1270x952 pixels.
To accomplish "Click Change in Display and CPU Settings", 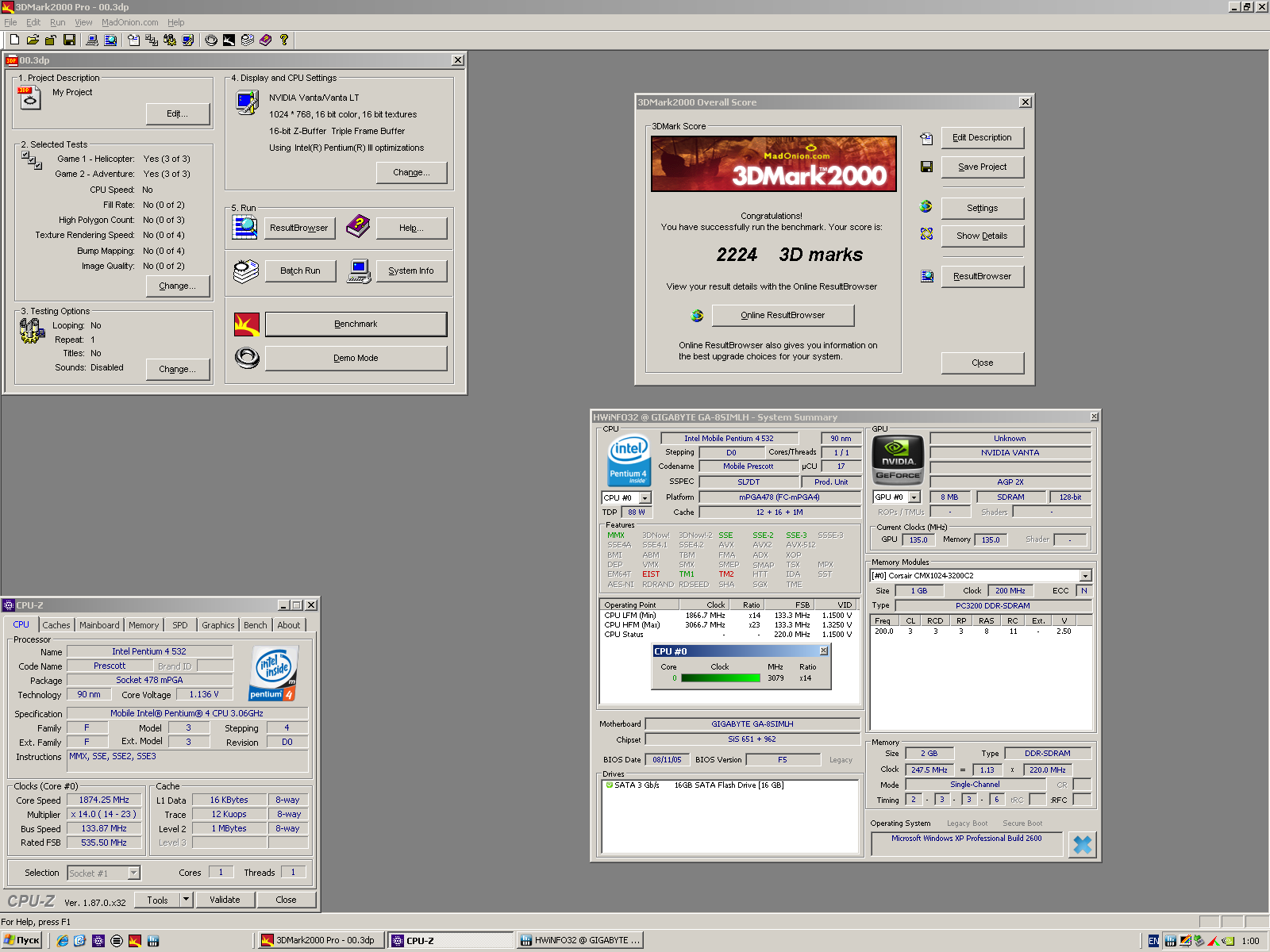I will coord(411,172).
